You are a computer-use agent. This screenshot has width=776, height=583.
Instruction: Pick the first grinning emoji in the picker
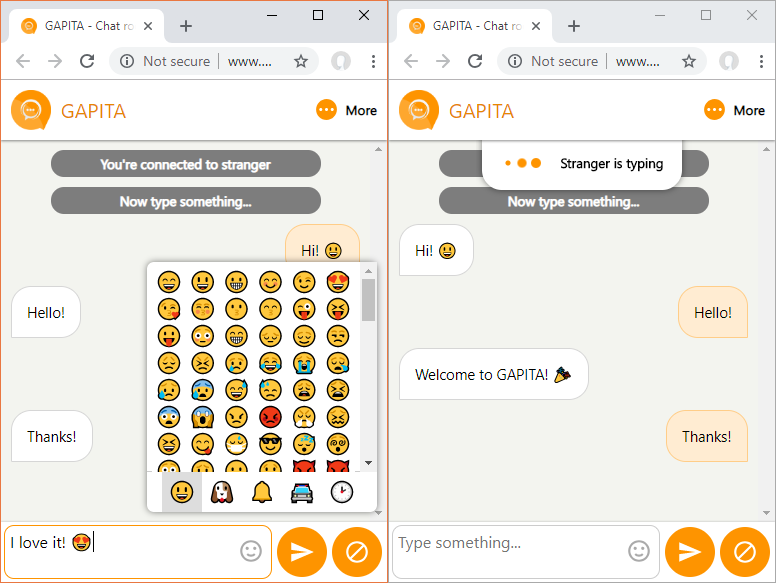click(x=169, y=282)
